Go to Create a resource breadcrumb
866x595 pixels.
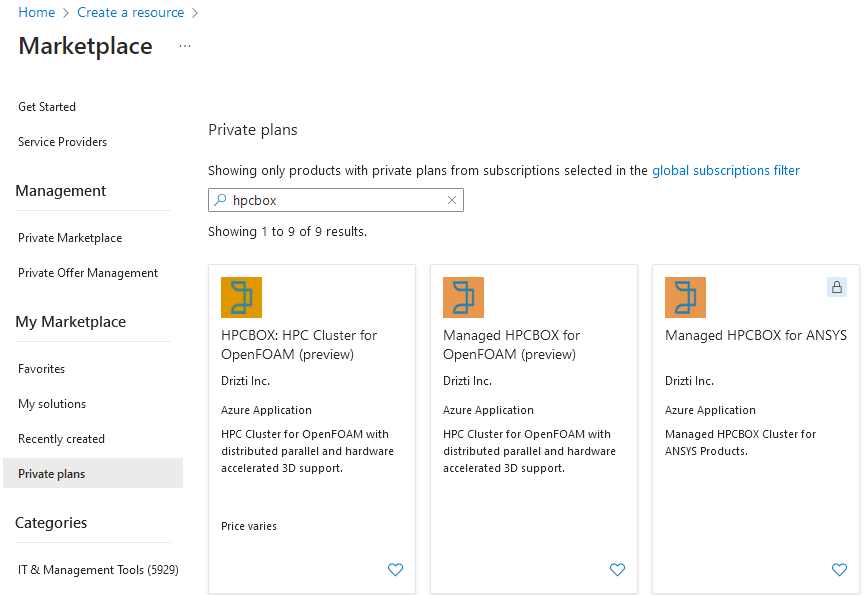click(130, 12)
